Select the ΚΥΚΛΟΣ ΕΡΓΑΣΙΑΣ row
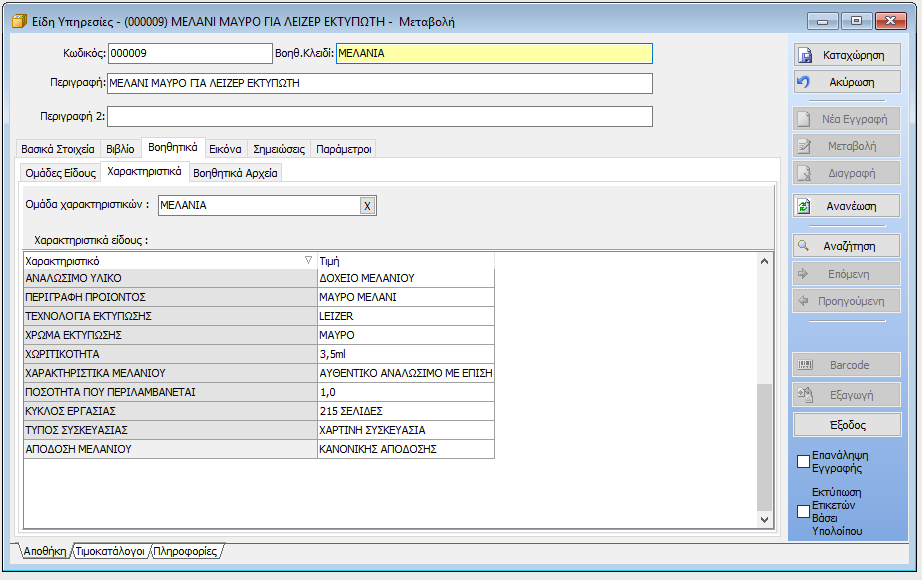The height and width of the screenshot is (580, 922). pos(171,411)
